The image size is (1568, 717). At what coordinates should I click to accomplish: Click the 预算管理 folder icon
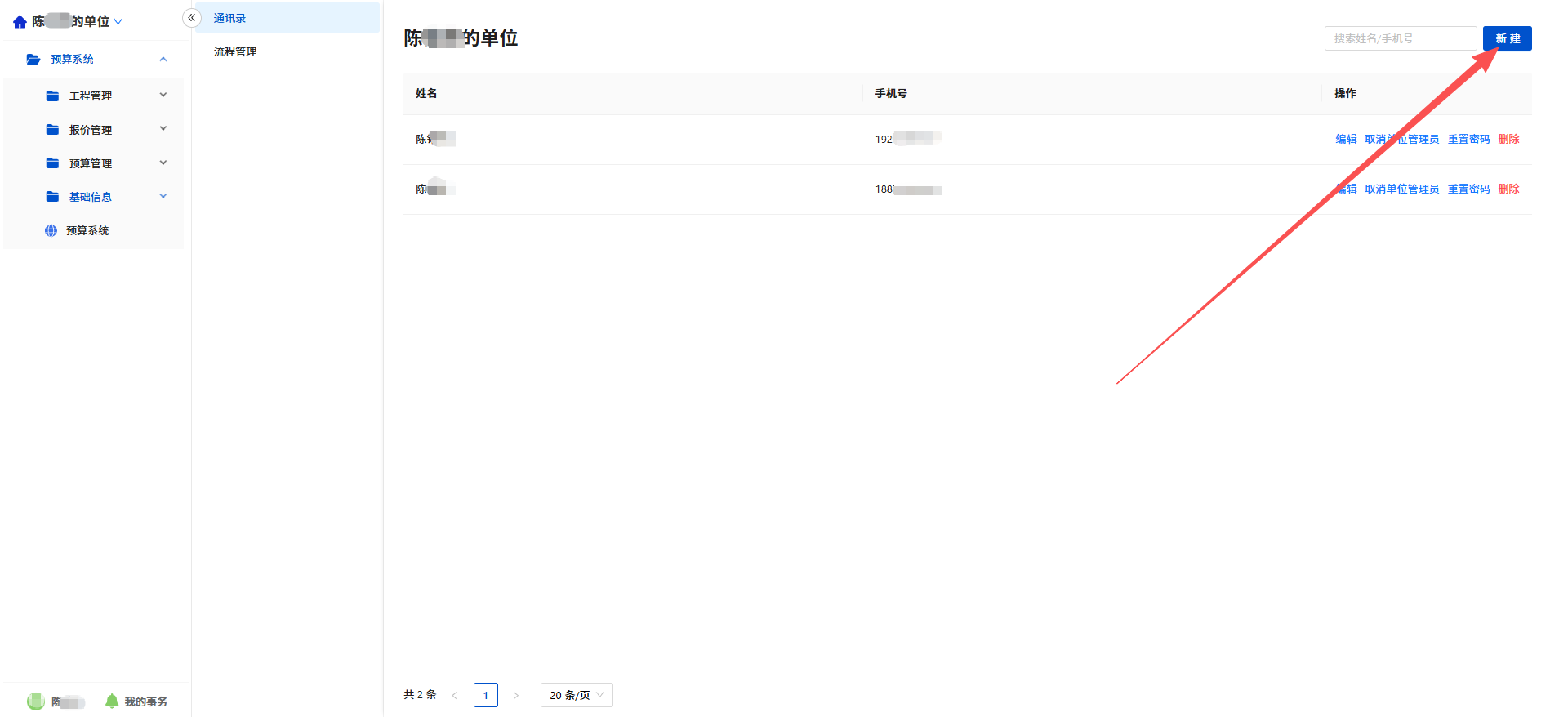(x=52, y=163)
